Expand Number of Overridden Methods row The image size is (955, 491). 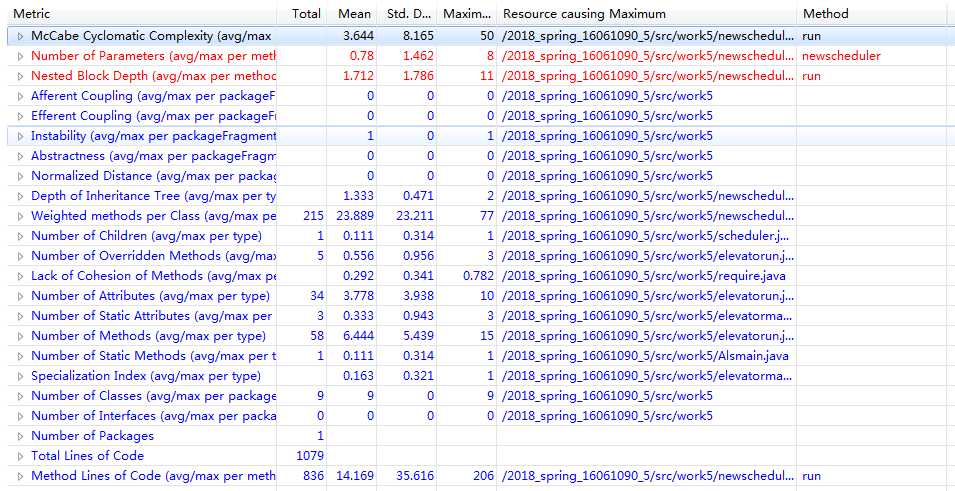[21, 256]
